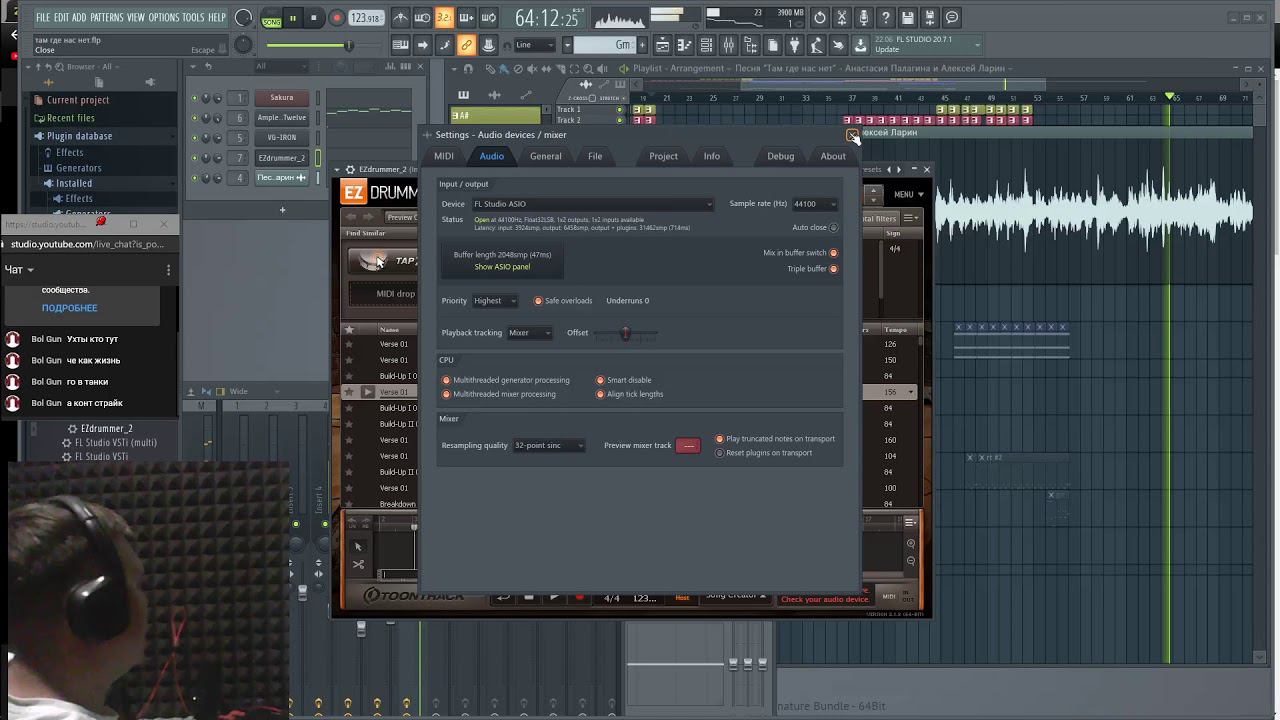Select the Sakura channel button

[282, 98]
